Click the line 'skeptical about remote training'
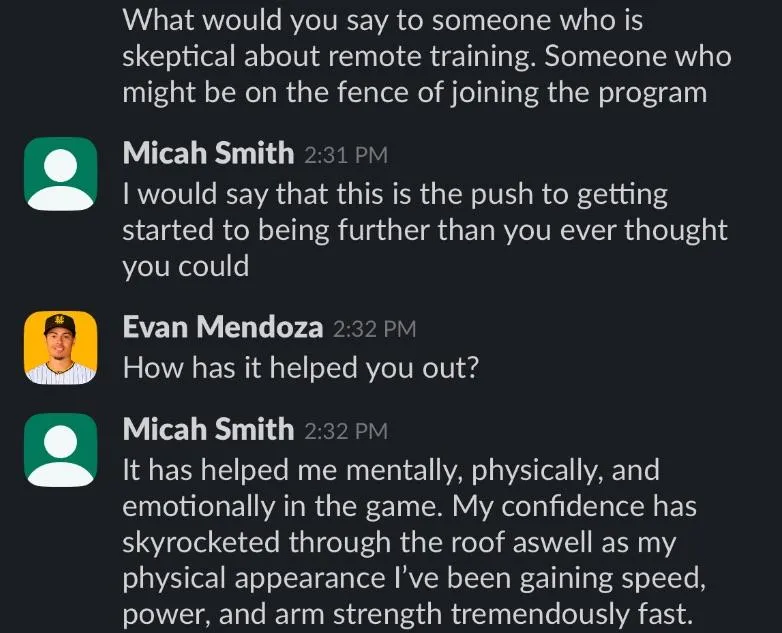 427,56
